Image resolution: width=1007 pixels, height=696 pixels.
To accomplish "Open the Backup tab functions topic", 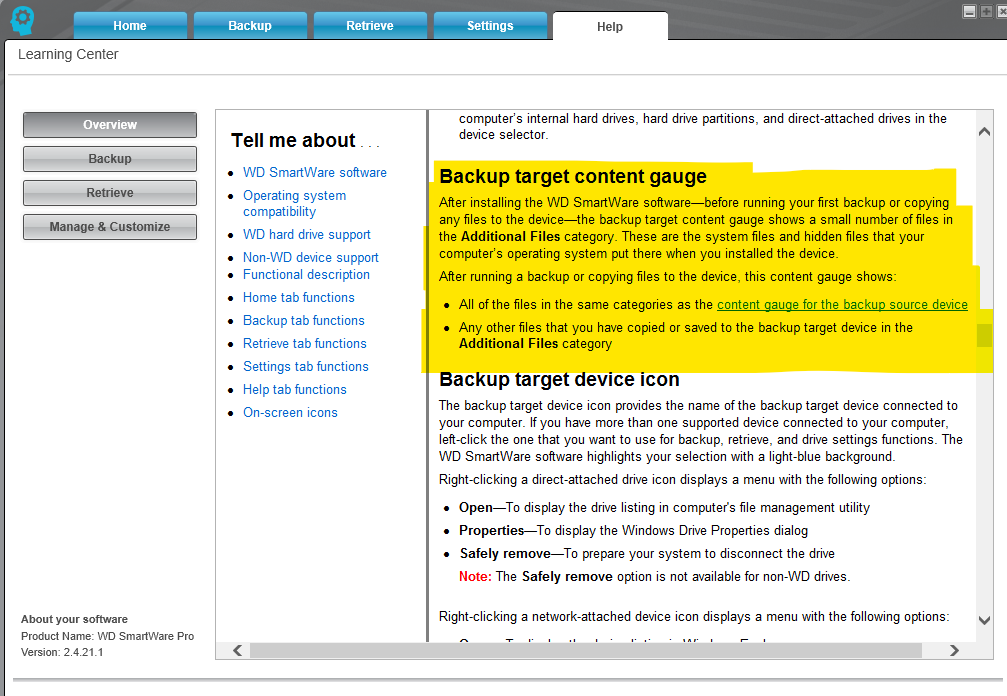I will pos(304,320).
